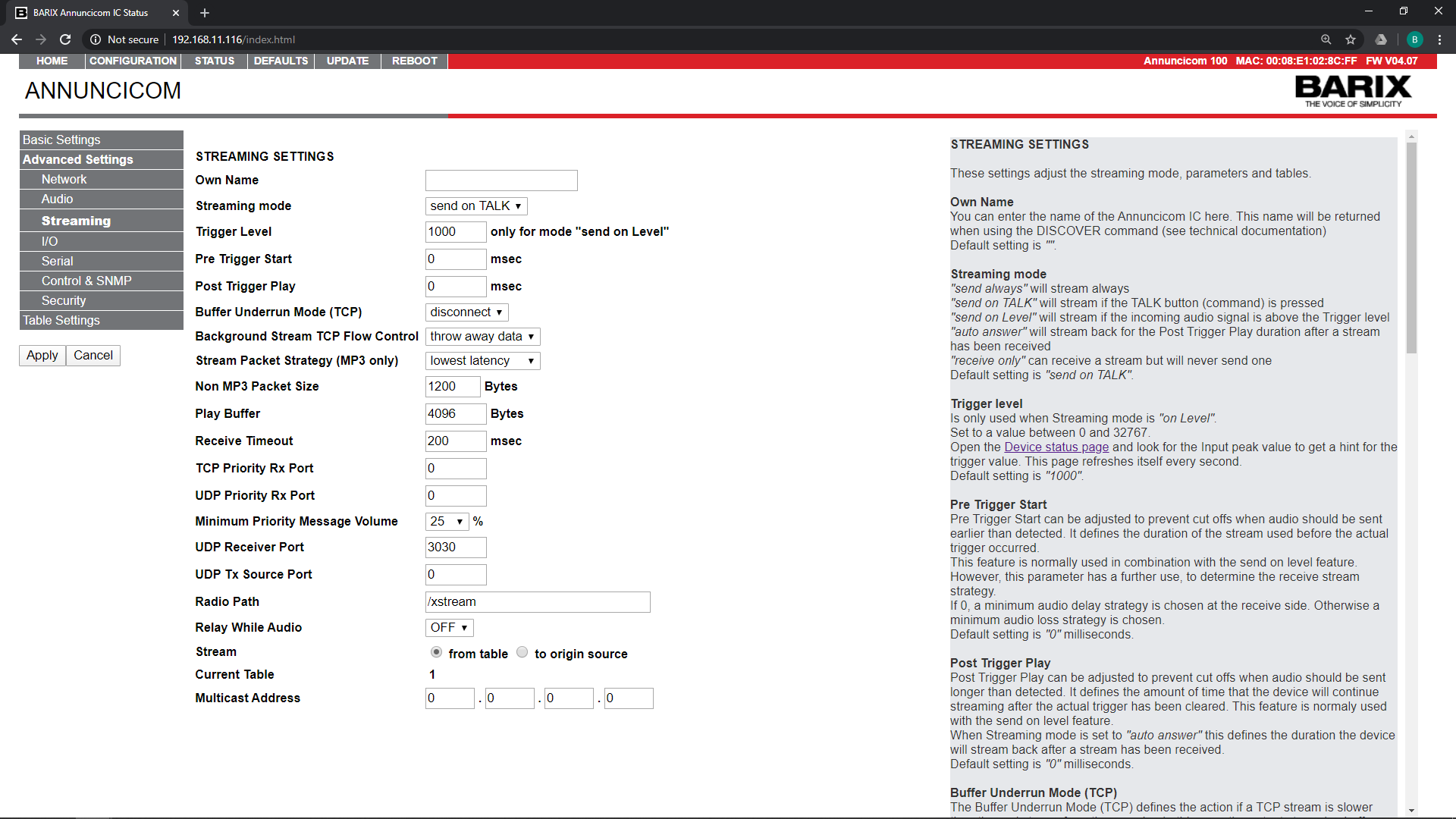Screen dimensions: 1456x819
Task: Click the profile avatar icon
Action: click(x=1414, y=39)
